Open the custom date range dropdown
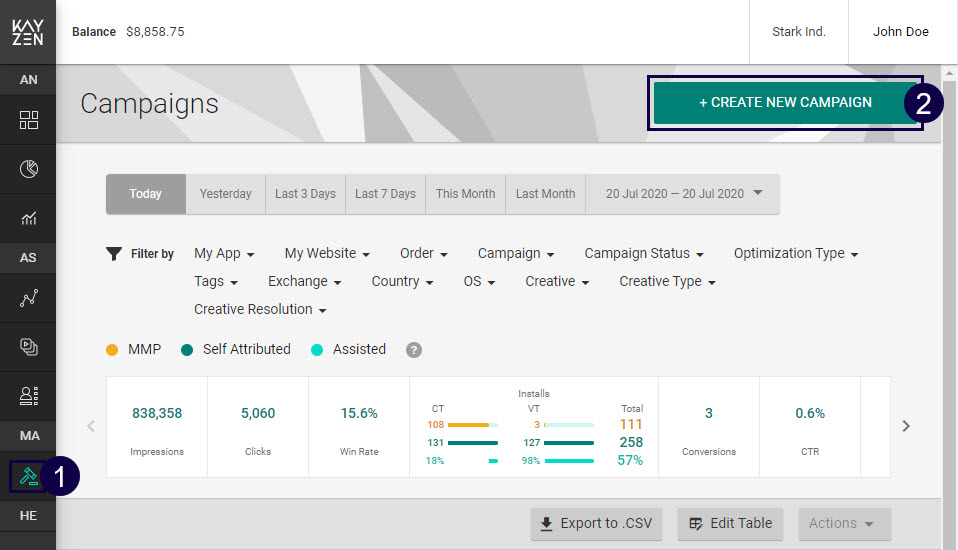 [x=683, y=194]
